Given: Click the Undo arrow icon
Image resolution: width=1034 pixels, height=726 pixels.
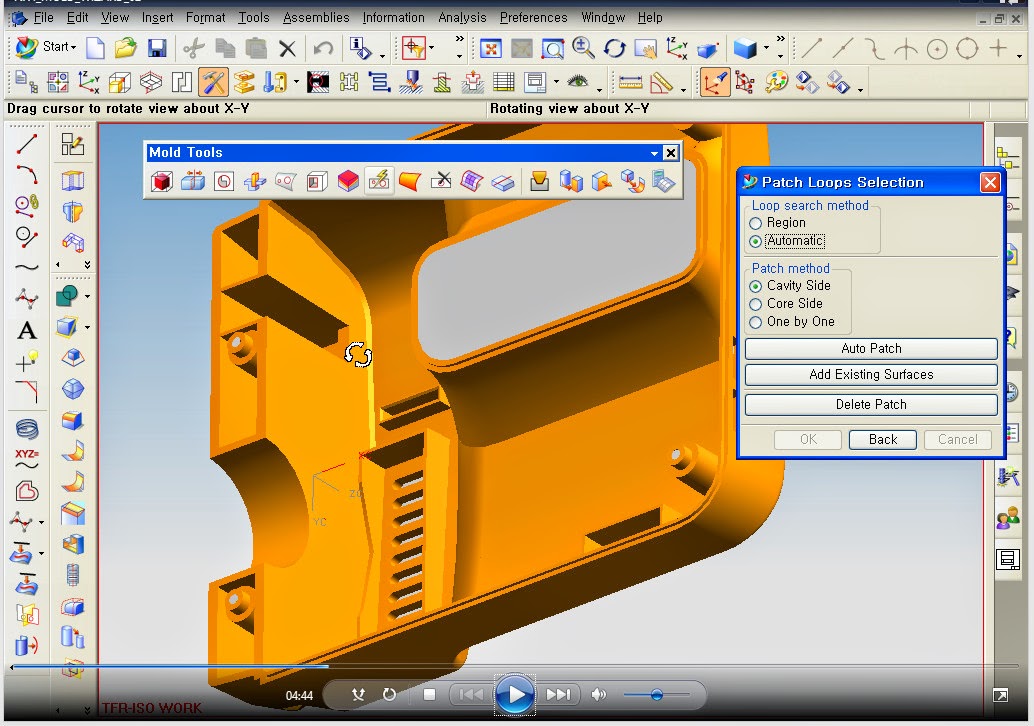Looking at the screenshot, I should tap(323, 48).
